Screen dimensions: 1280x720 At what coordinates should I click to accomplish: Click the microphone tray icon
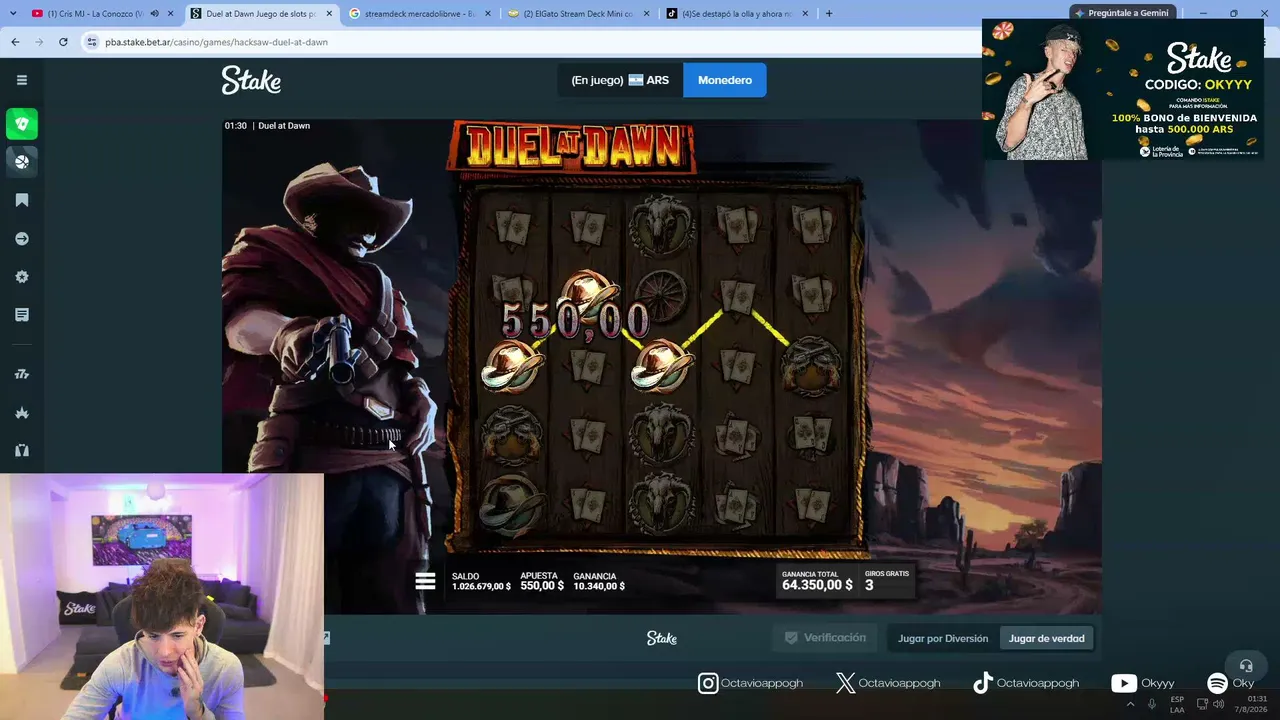pyautogui.click(x=1152, y=704)
